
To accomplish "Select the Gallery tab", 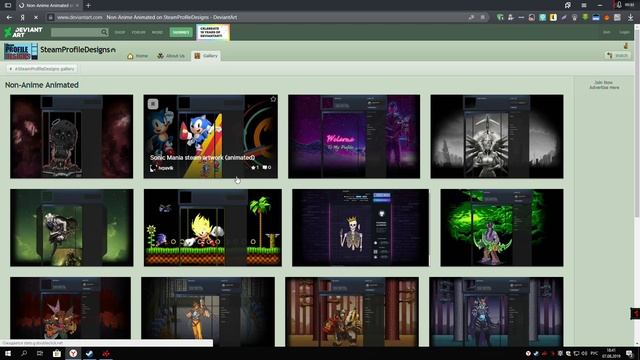I will point(206,56).
